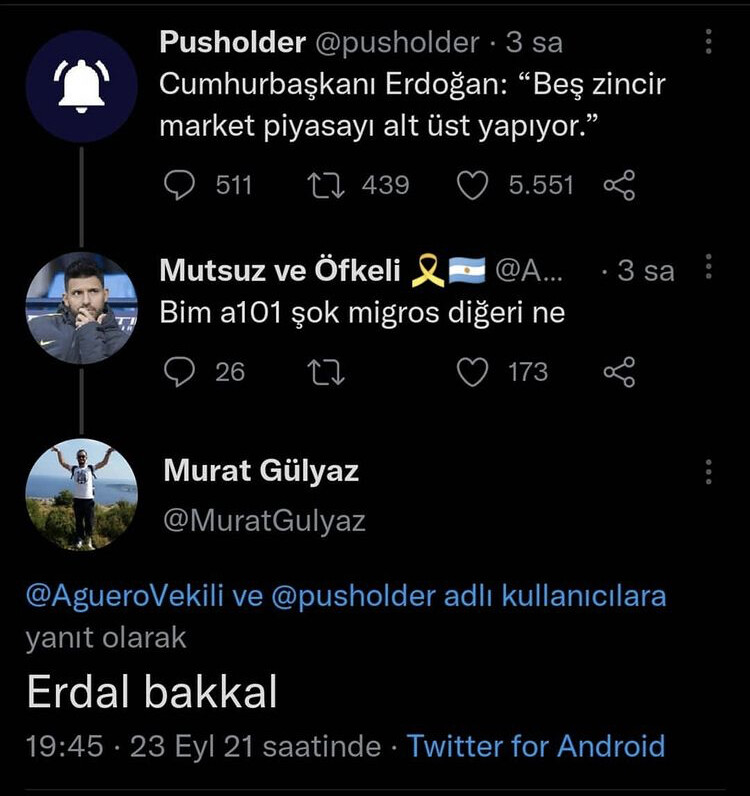
Task: Open more options for Pusholder tweet
Action: pyautogui.click(x=708, y=42)
